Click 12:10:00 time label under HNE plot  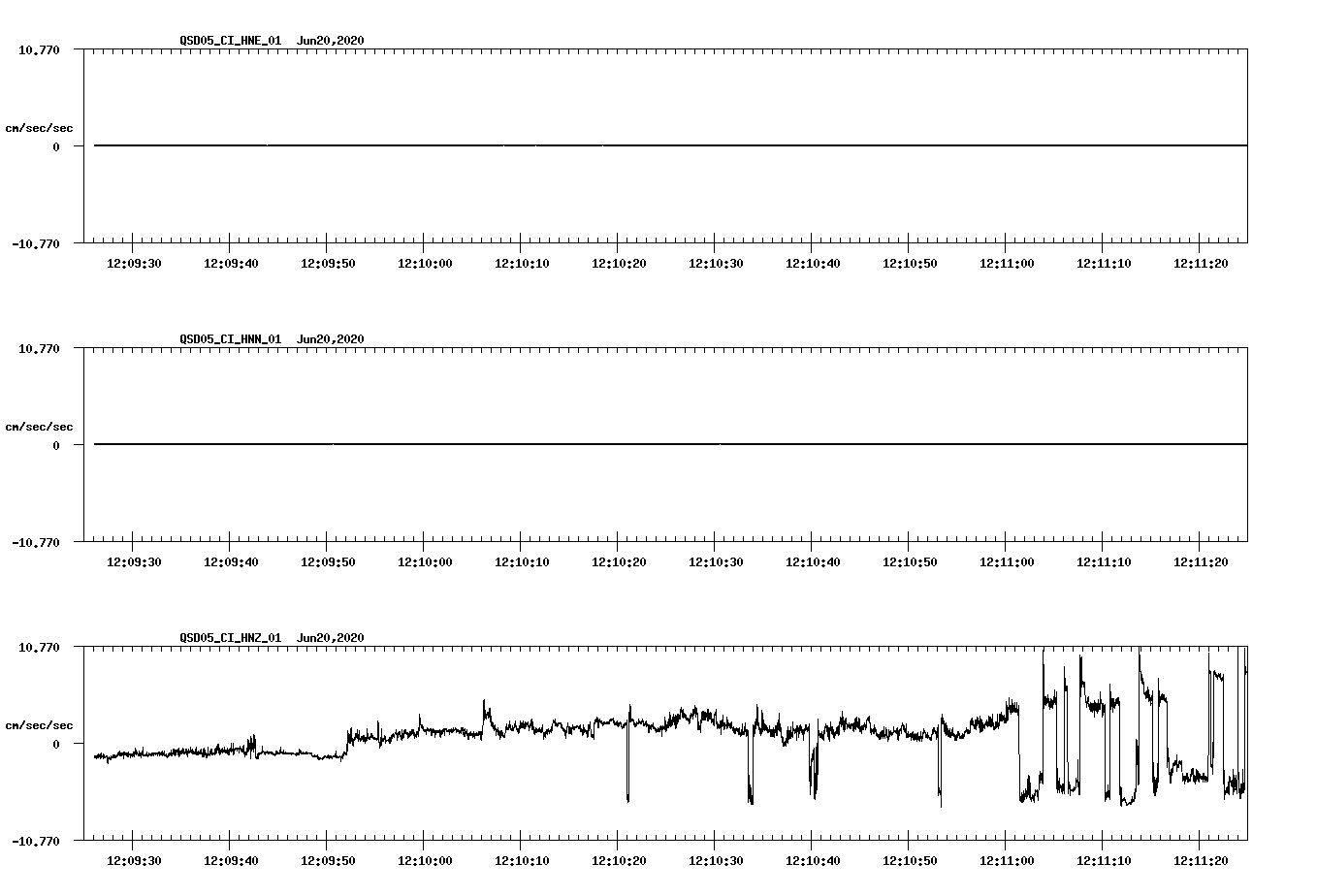click(425, 264)
